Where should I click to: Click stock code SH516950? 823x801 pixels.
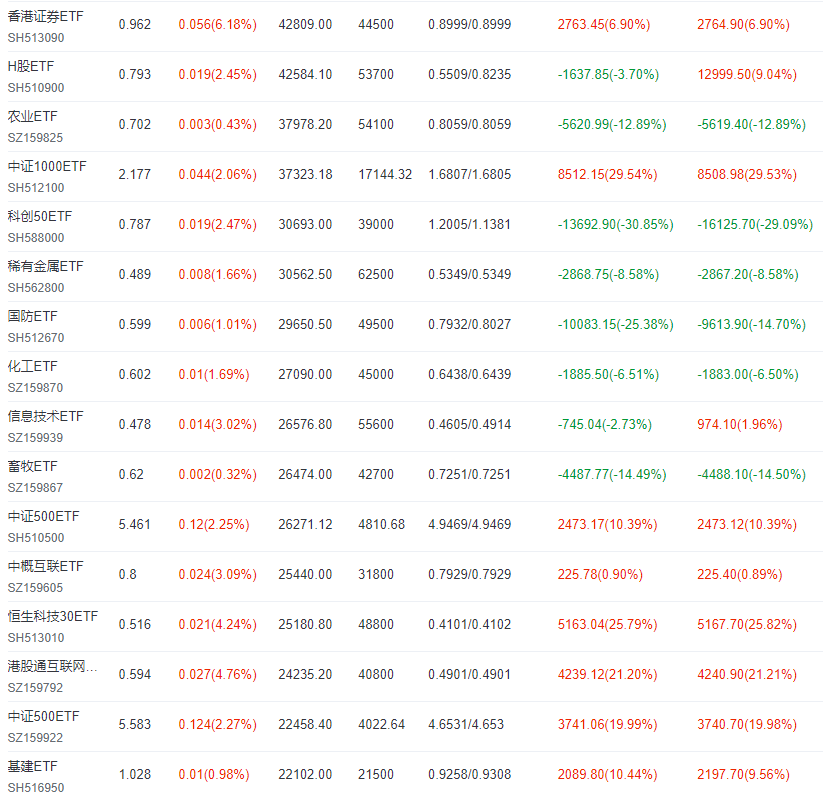[x=36, y=787]
